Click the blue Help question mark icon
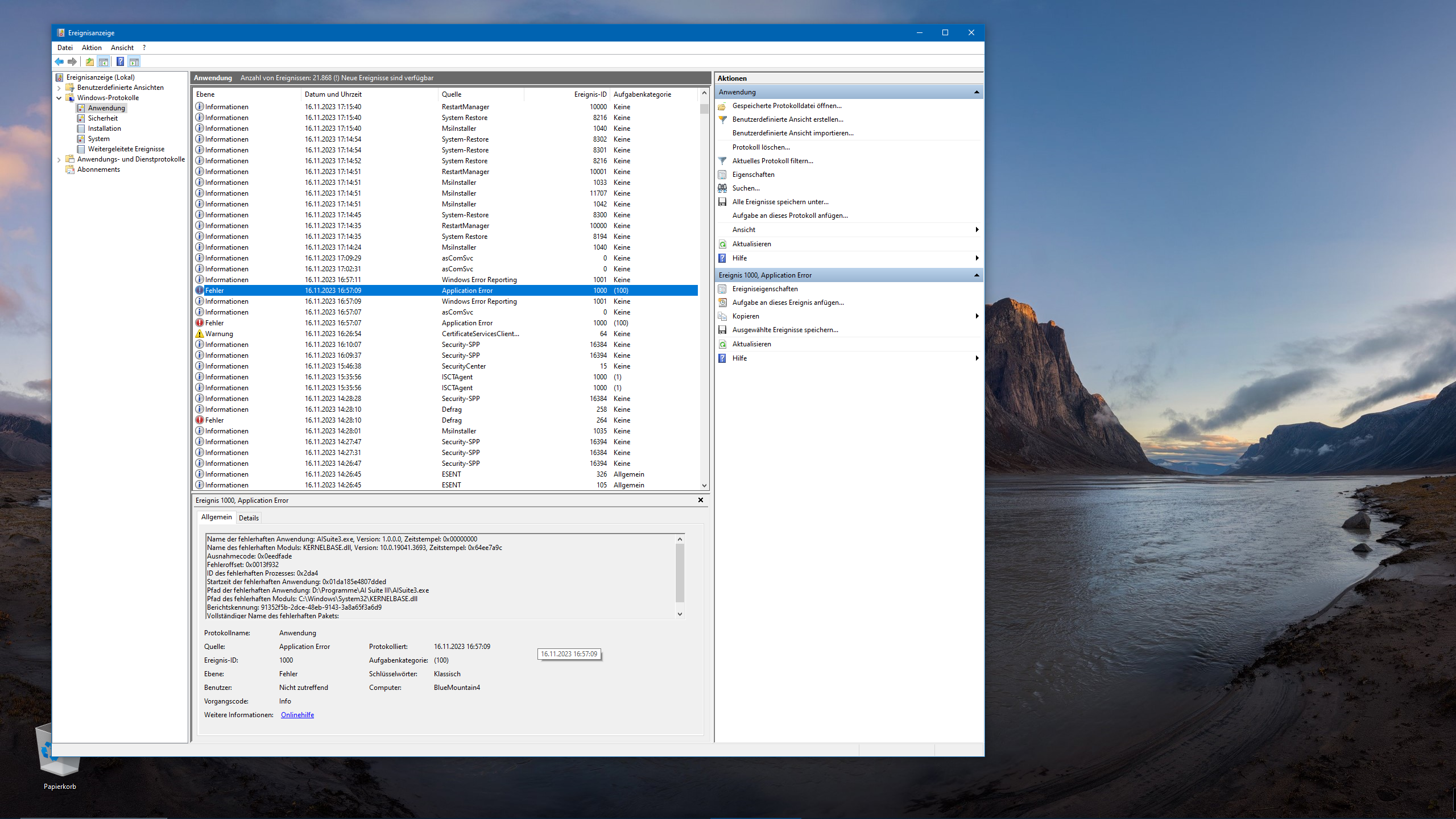The width and height of the screenshot is (1456, 819). point(120,61)
